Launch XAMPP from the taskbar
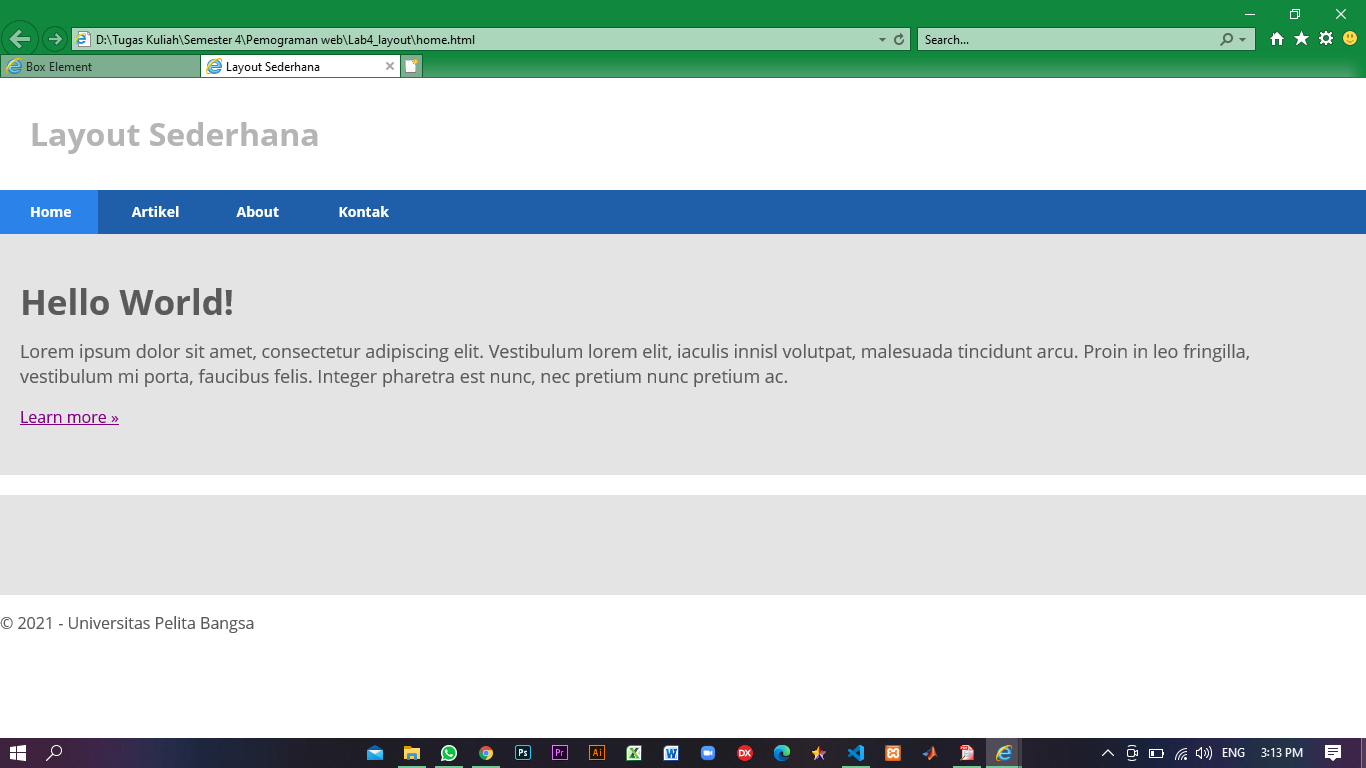The width and height of the screenshot is (1366, 768). coord(893,753)
